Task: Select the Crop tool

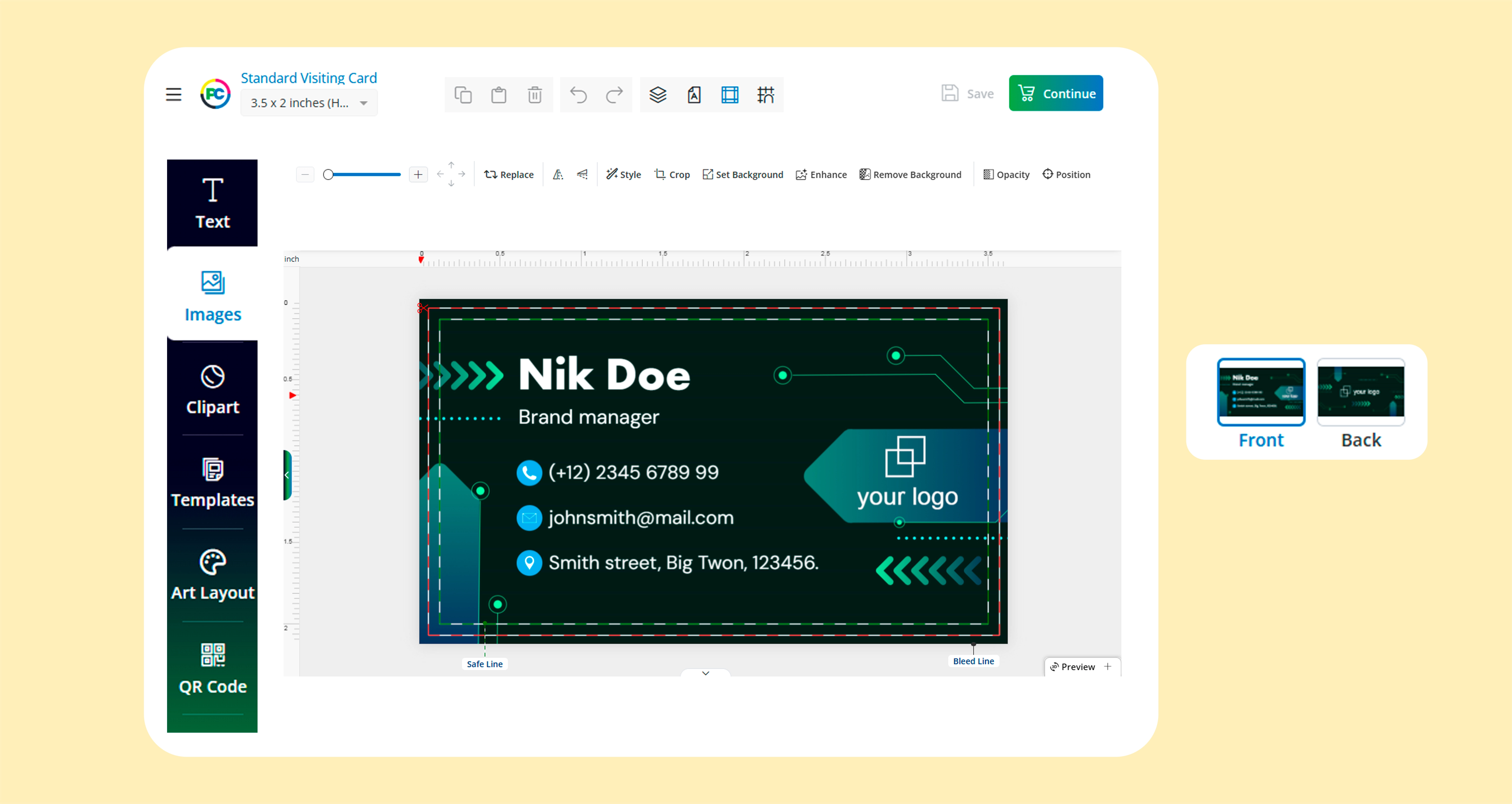Action: (x=672, y=174)
